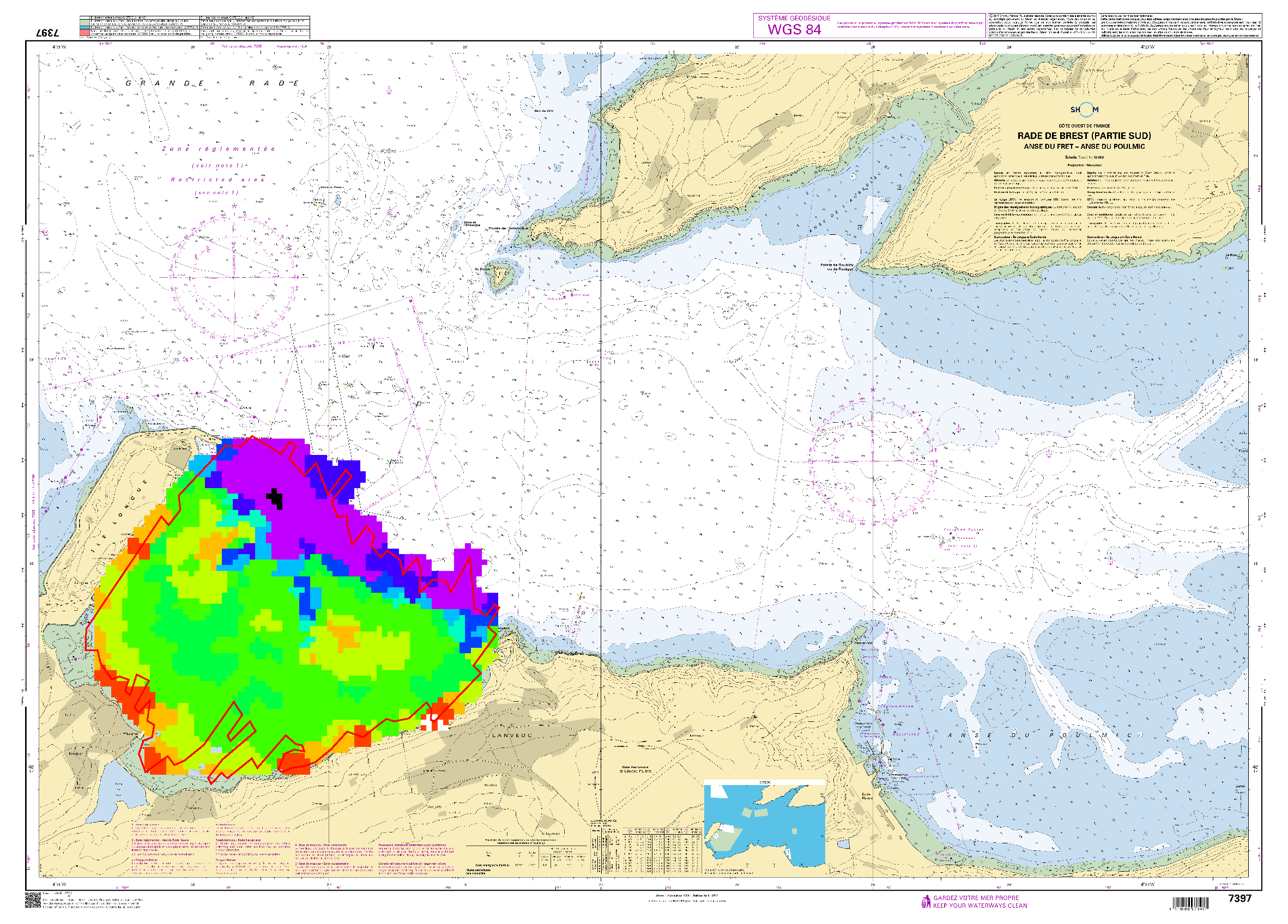
Task: Click the black cross-shaped cell in the purple overlay
Action: pyautogui.click(x=275, y=499)
